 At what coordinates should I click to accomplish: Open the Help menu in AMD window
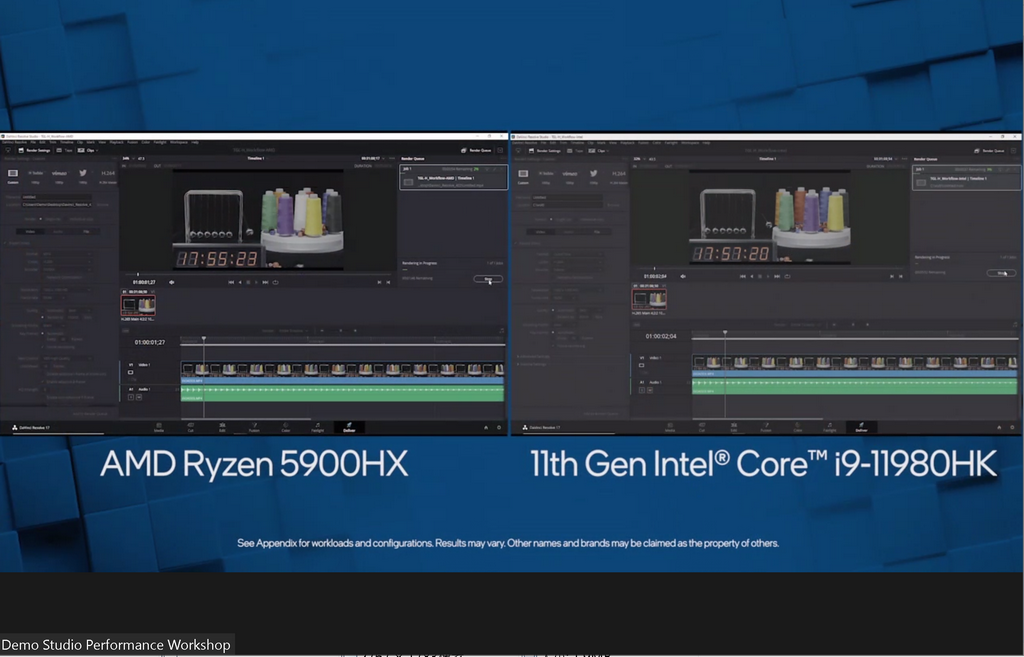tap(195, 142)
